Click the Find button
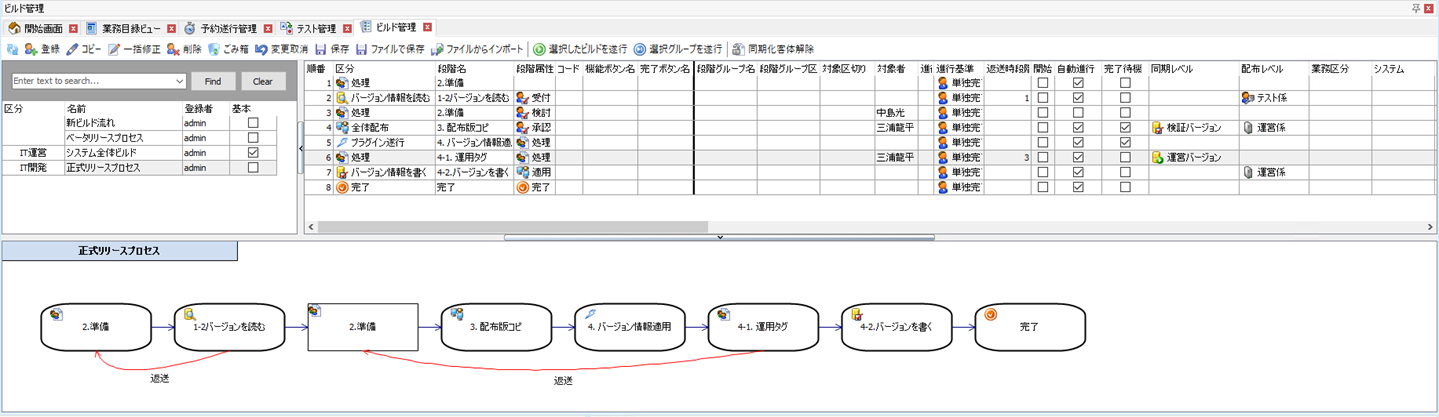 213,81
